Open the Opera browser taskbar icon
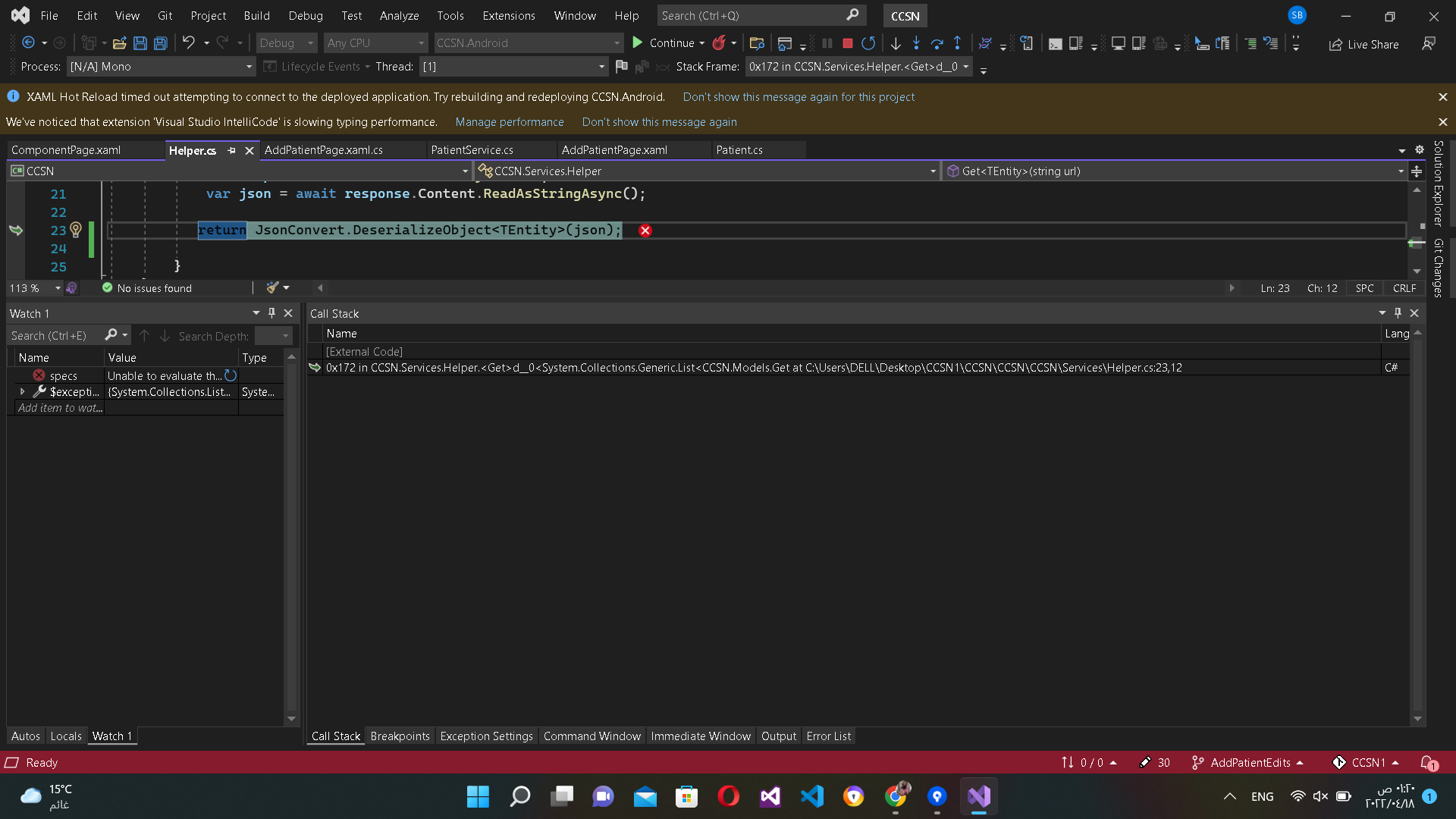Image resolution: width=1456 pixels, height=819 pixels. pos(729,796)
